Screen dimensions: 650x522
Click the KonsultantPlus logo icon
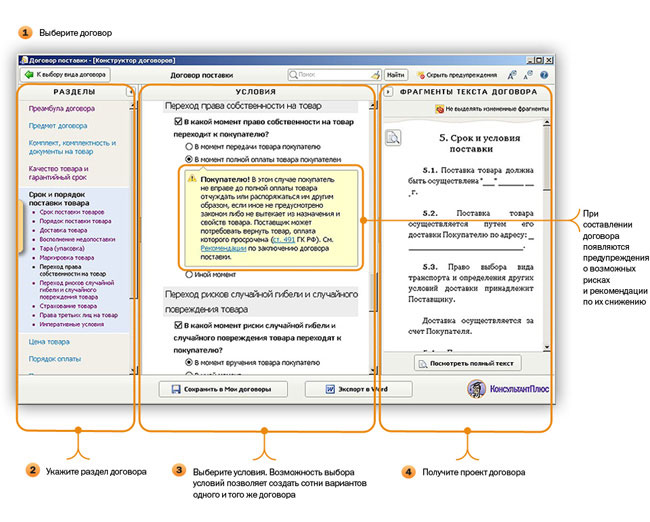pos(476,389)
